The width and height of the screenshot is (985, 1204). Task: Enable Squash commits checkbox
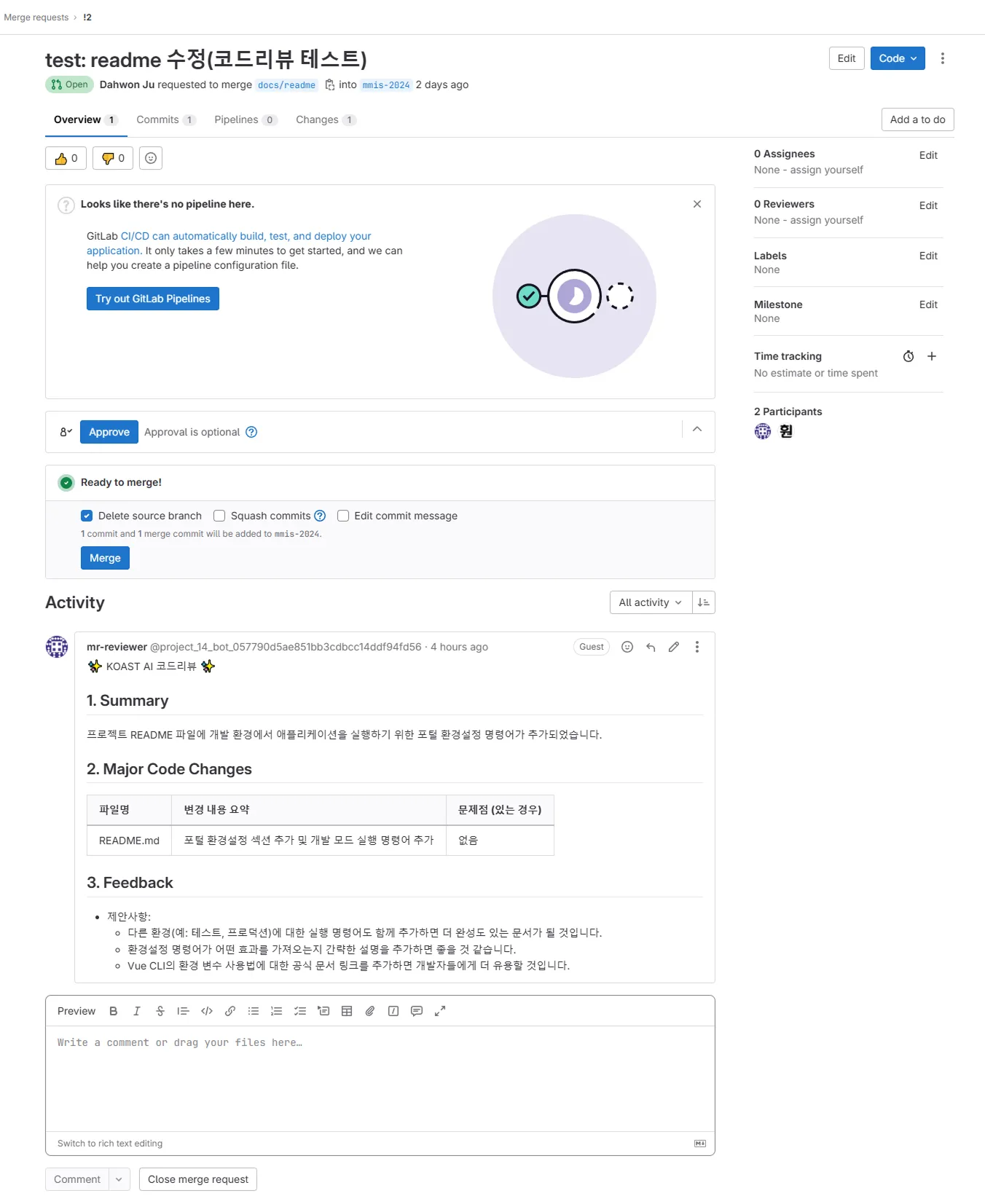pos(219,516)
